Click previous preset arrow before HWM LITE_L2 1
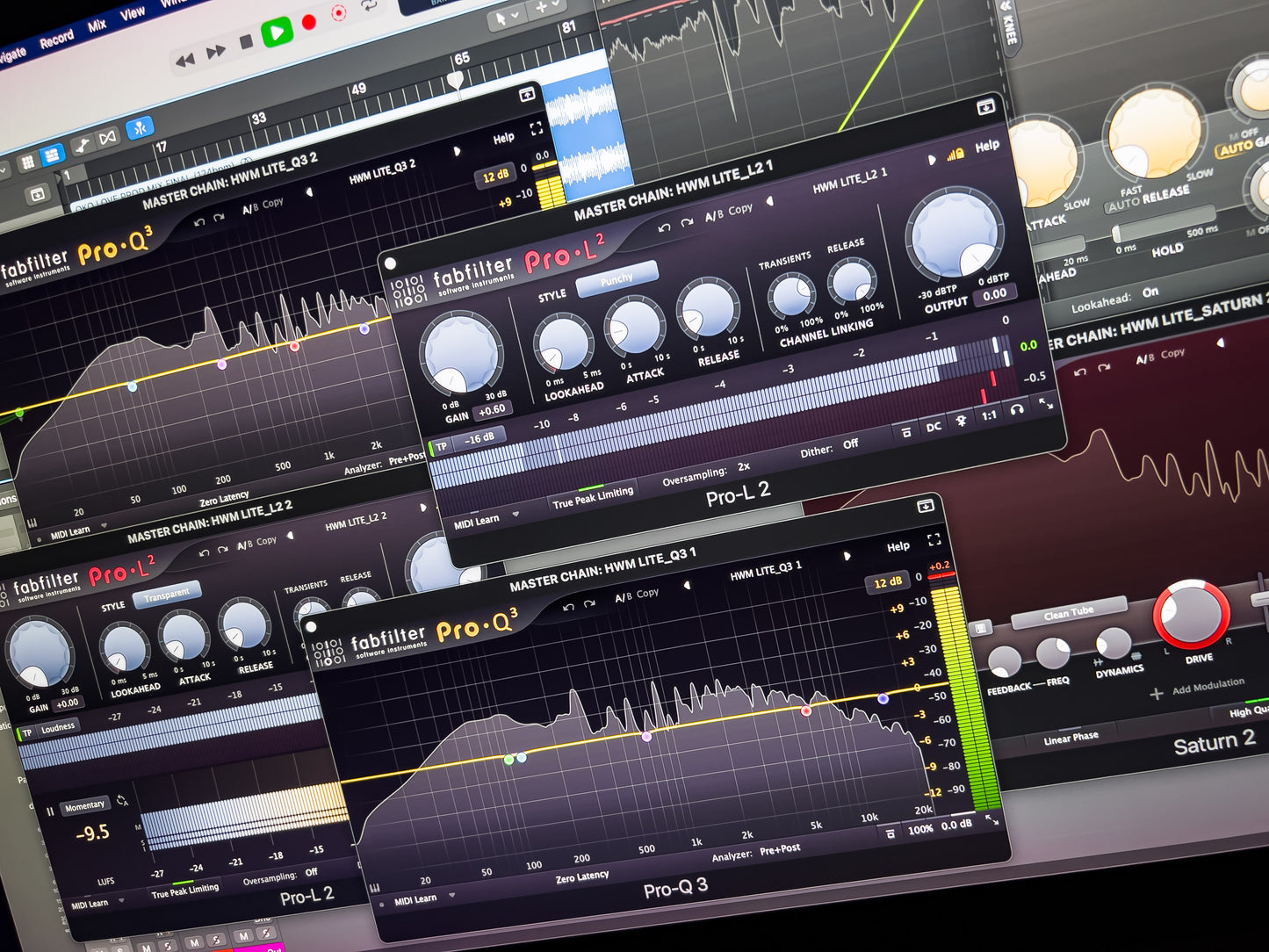Screen dimensions: 1269x952 pyautogui.click(x=770, y=201)
